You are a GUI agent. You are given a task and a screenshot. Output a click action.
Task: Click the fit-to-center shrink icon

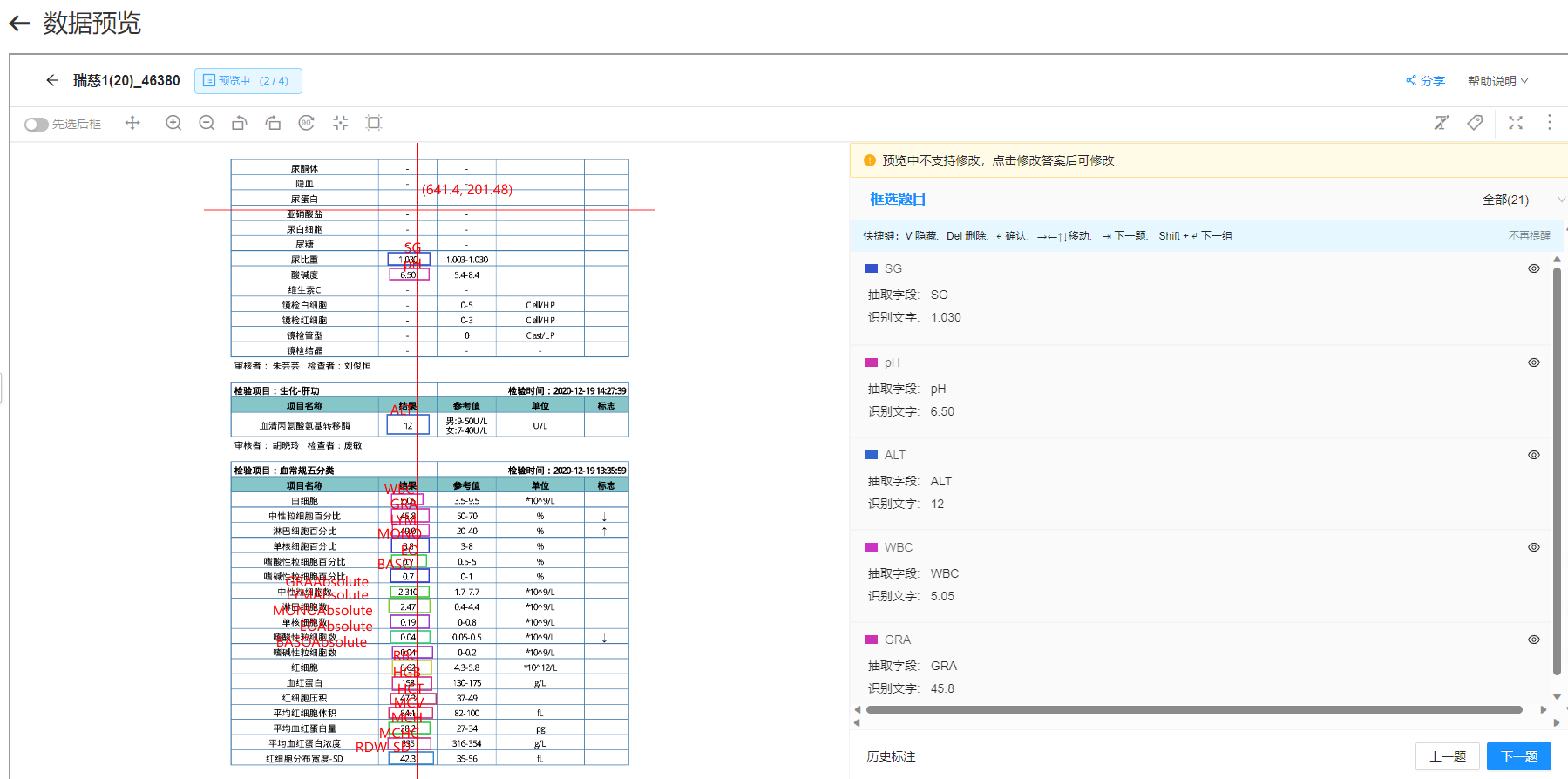tap(340, 123)
